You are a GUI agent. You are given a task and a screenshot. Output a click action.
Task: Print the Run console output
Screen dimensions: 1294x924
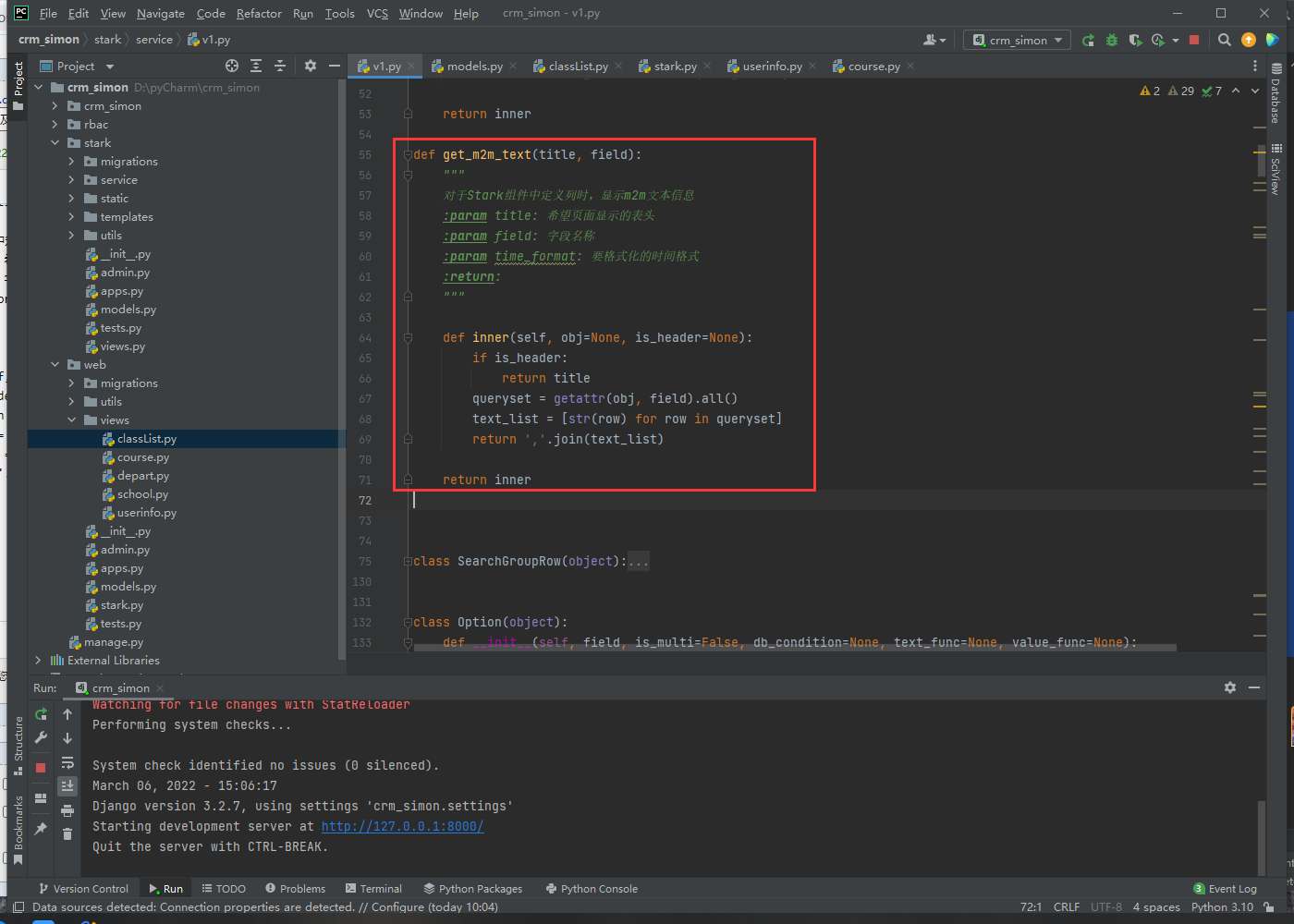[67, 810]
